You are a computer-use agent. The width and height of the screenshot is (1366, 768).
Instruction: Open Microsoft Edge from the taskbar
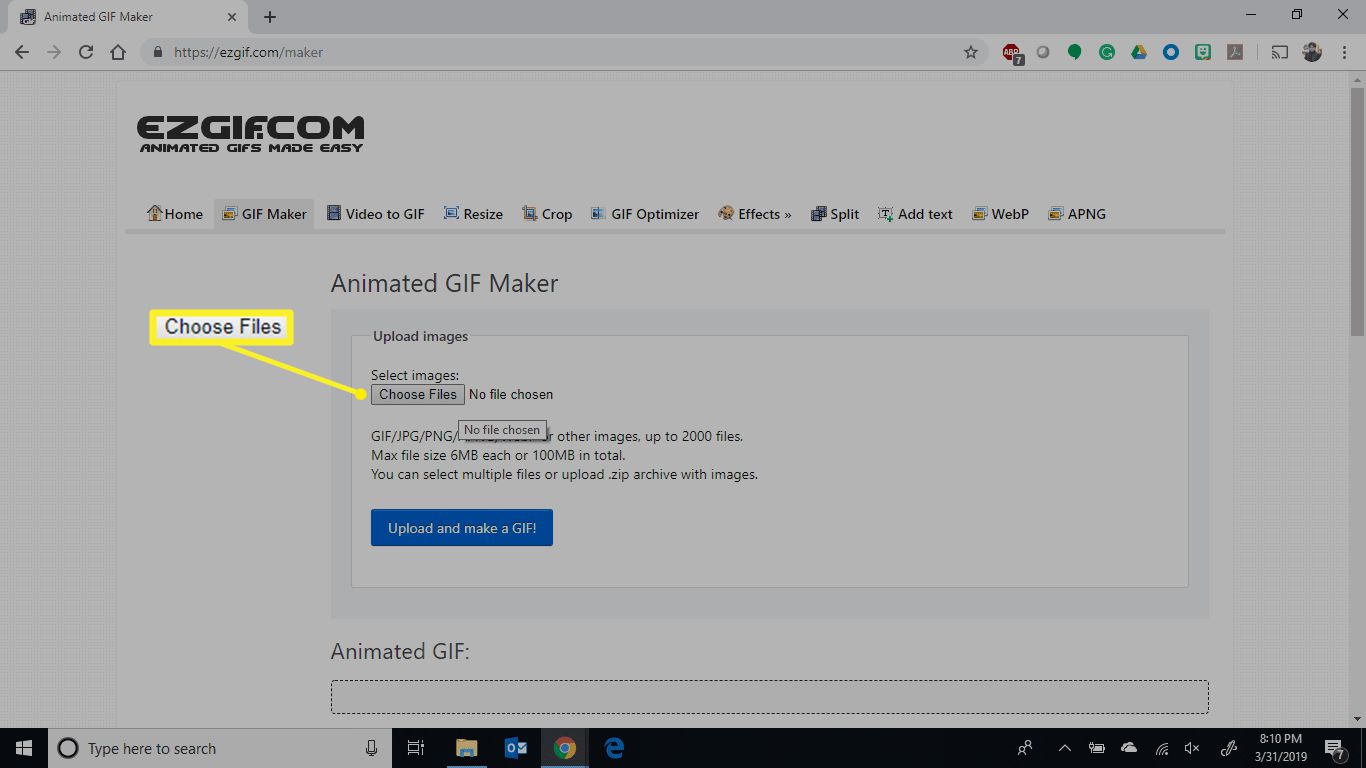click(614, 748)
